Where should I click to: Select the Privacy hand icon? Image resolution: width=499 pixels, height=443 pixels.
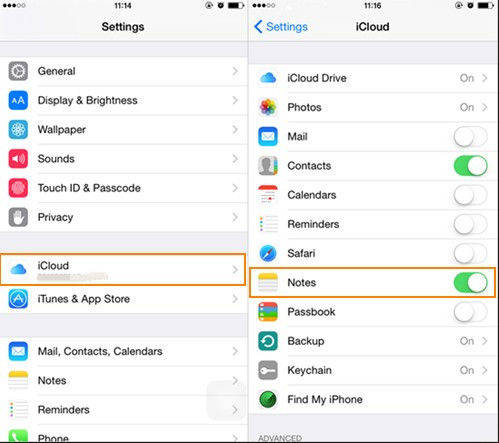[x=18, y=217]
